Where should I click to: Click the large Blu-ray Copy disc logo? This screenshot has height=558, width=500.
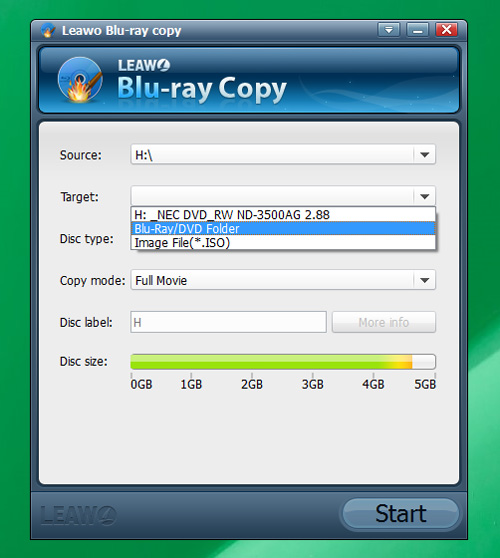(80, 80)
